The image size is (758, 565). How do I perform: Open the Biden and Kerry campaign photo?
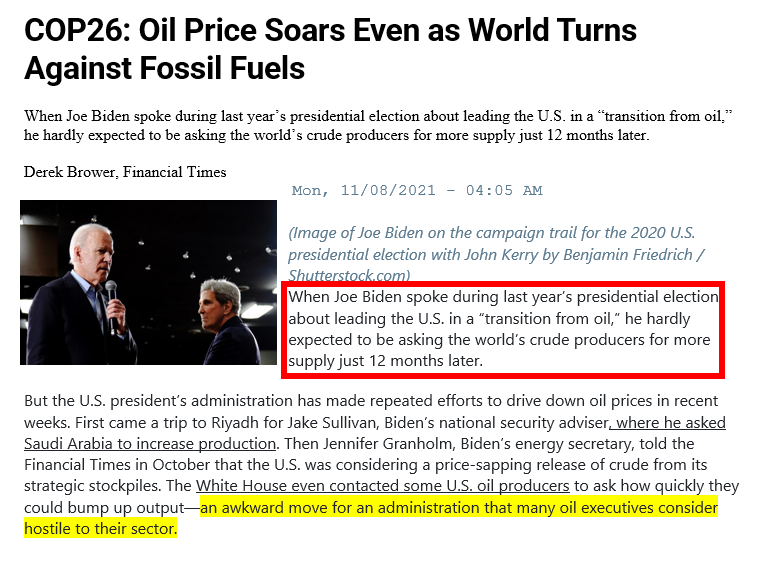[x=148, y=282]
